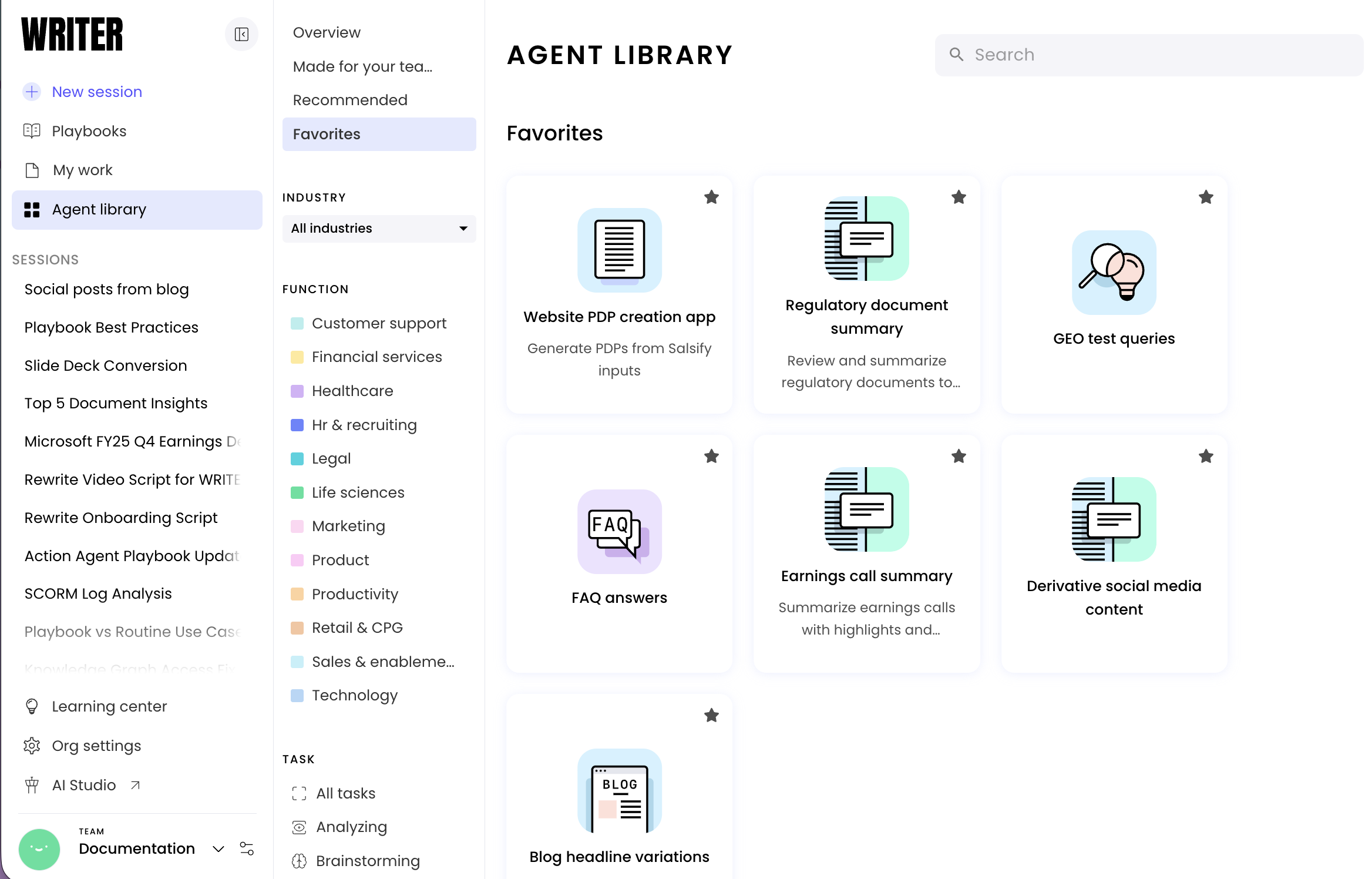Click the Blog headline variations icon
Image resolution: width=1372 pixels, height=879 pixels.
(x=619, y=790)
